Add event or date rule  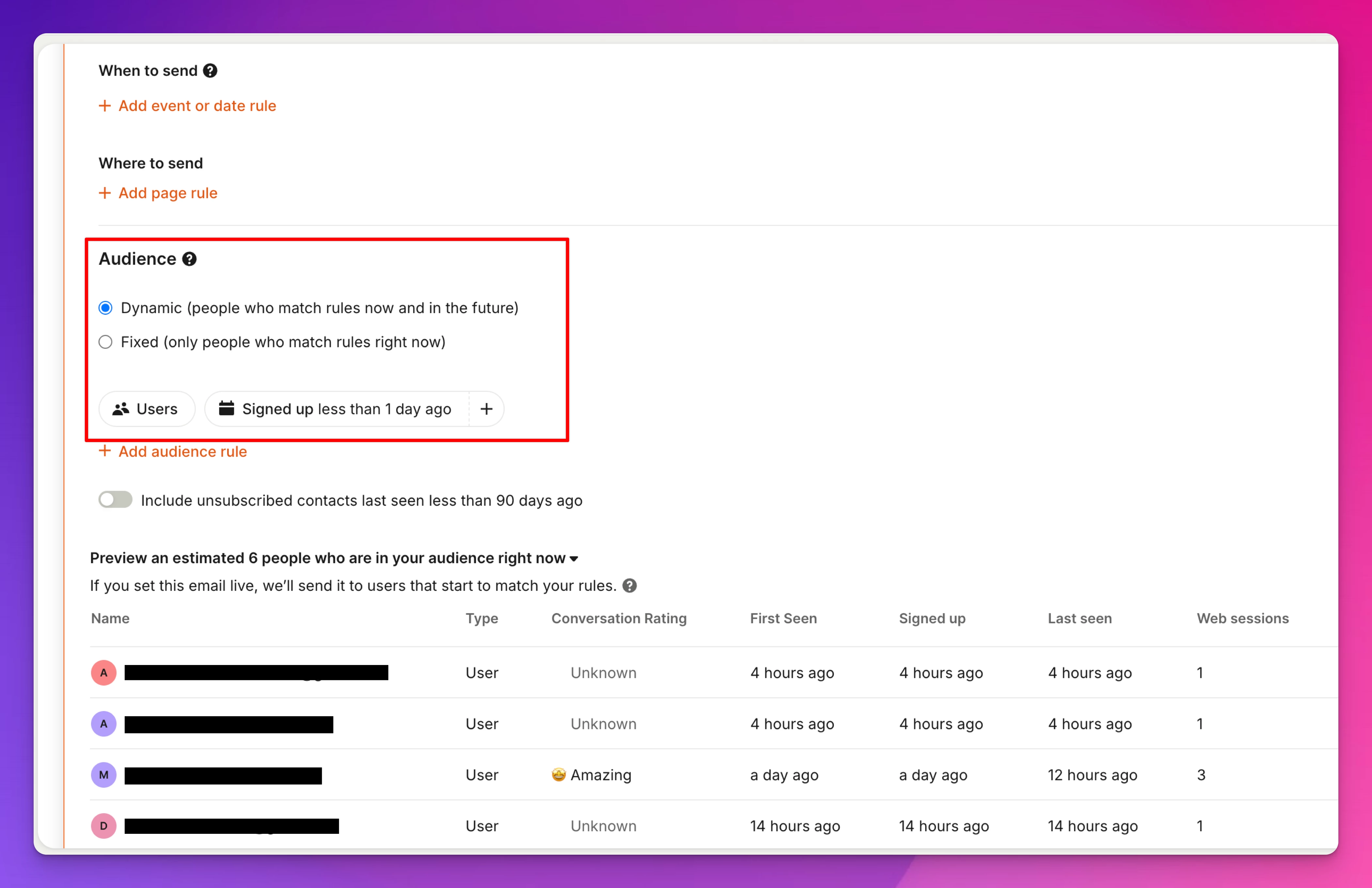[187, 105]
